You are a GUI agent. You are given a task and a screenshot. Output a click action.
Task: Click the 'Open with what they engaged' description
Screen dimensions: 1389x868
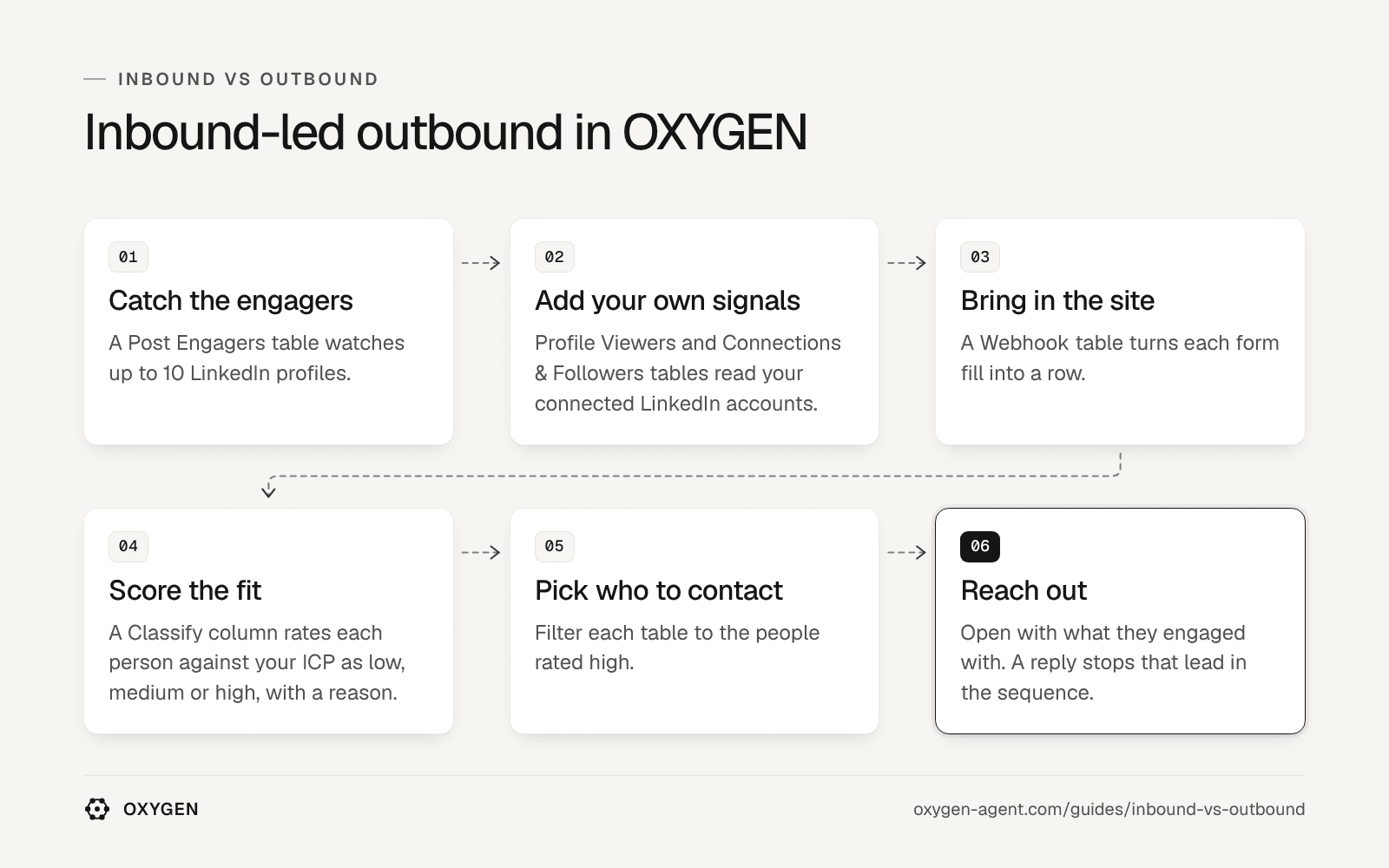tap(1103, 662)
